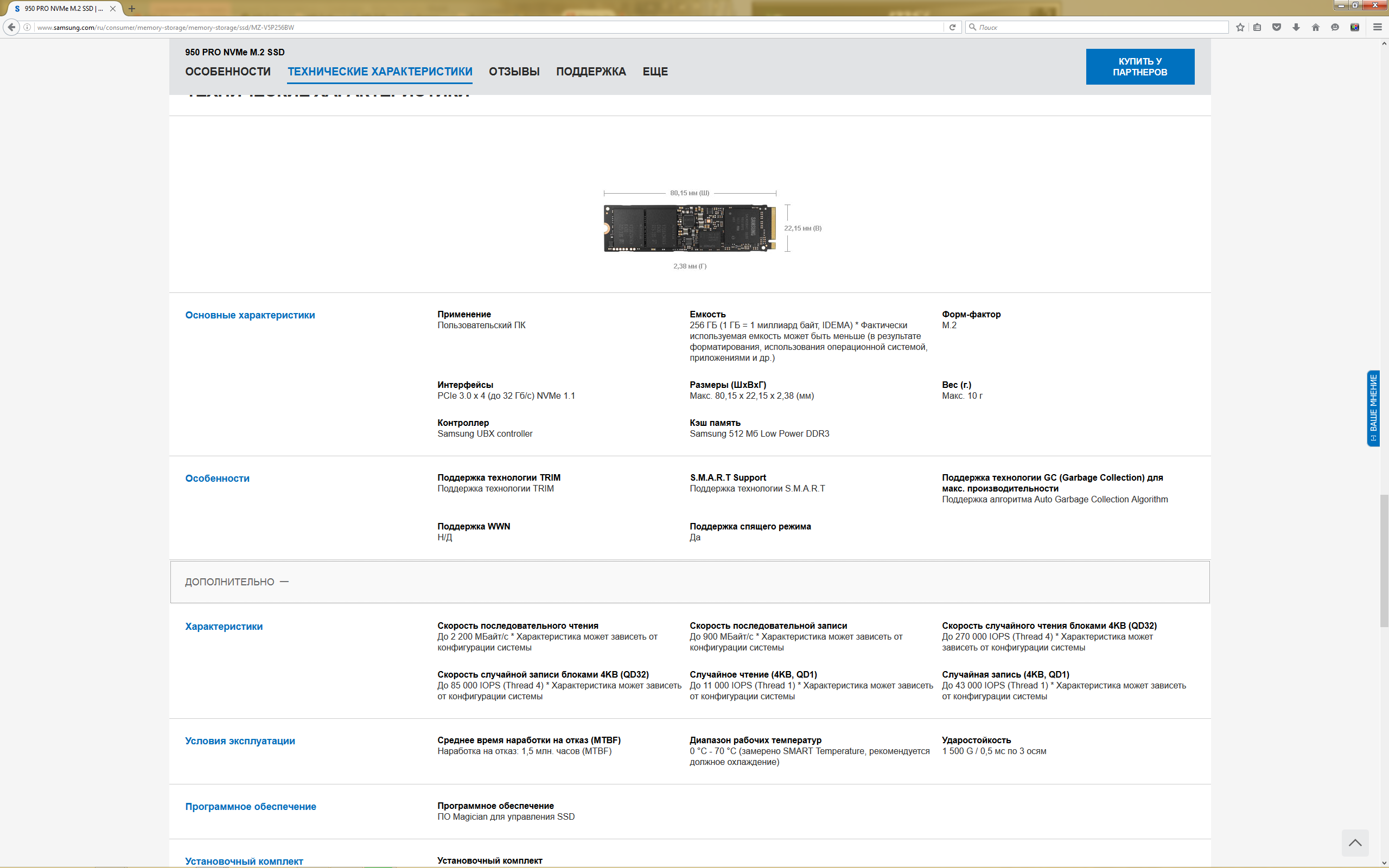The height and width of the screenshot is (868, 1389).
Task: Open the bookmarks list icon
Action: (x=1257, y=27)
